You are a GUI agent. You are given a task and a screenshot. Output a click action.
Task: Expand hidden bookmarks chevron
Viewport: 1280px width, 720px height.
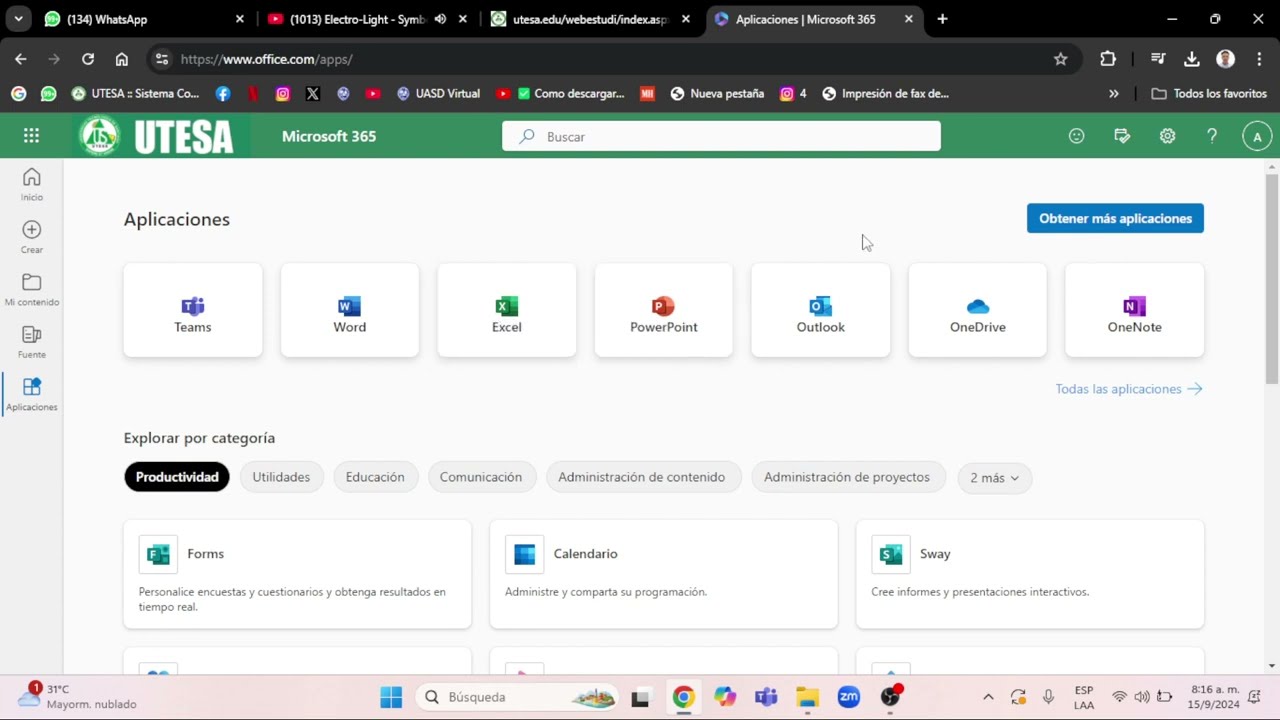[1114, 93]
